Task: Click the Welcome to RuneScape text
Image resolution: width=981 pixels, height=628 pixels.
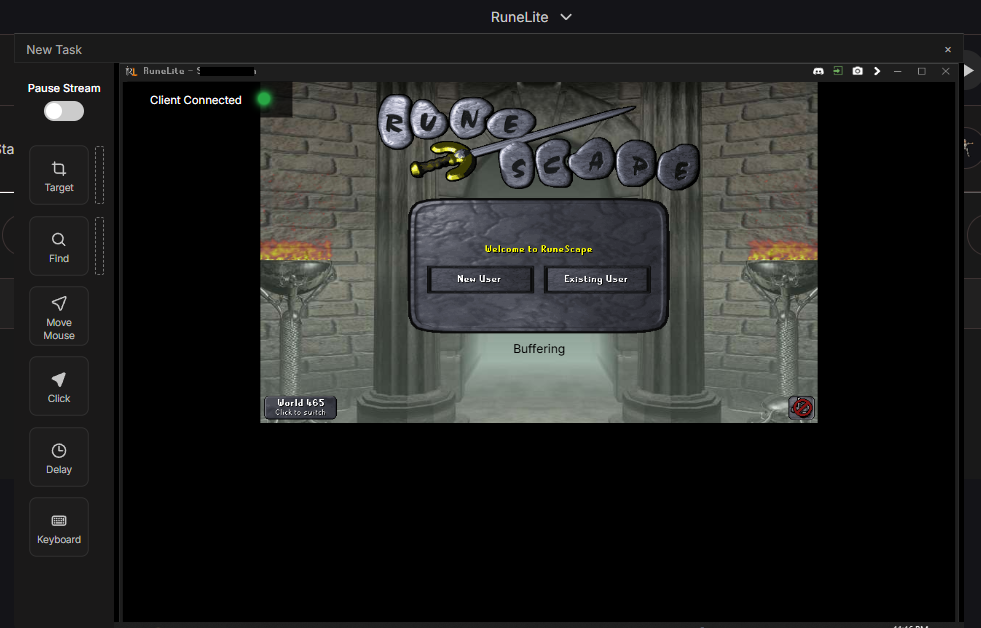Action: click(x=538, y=249)
